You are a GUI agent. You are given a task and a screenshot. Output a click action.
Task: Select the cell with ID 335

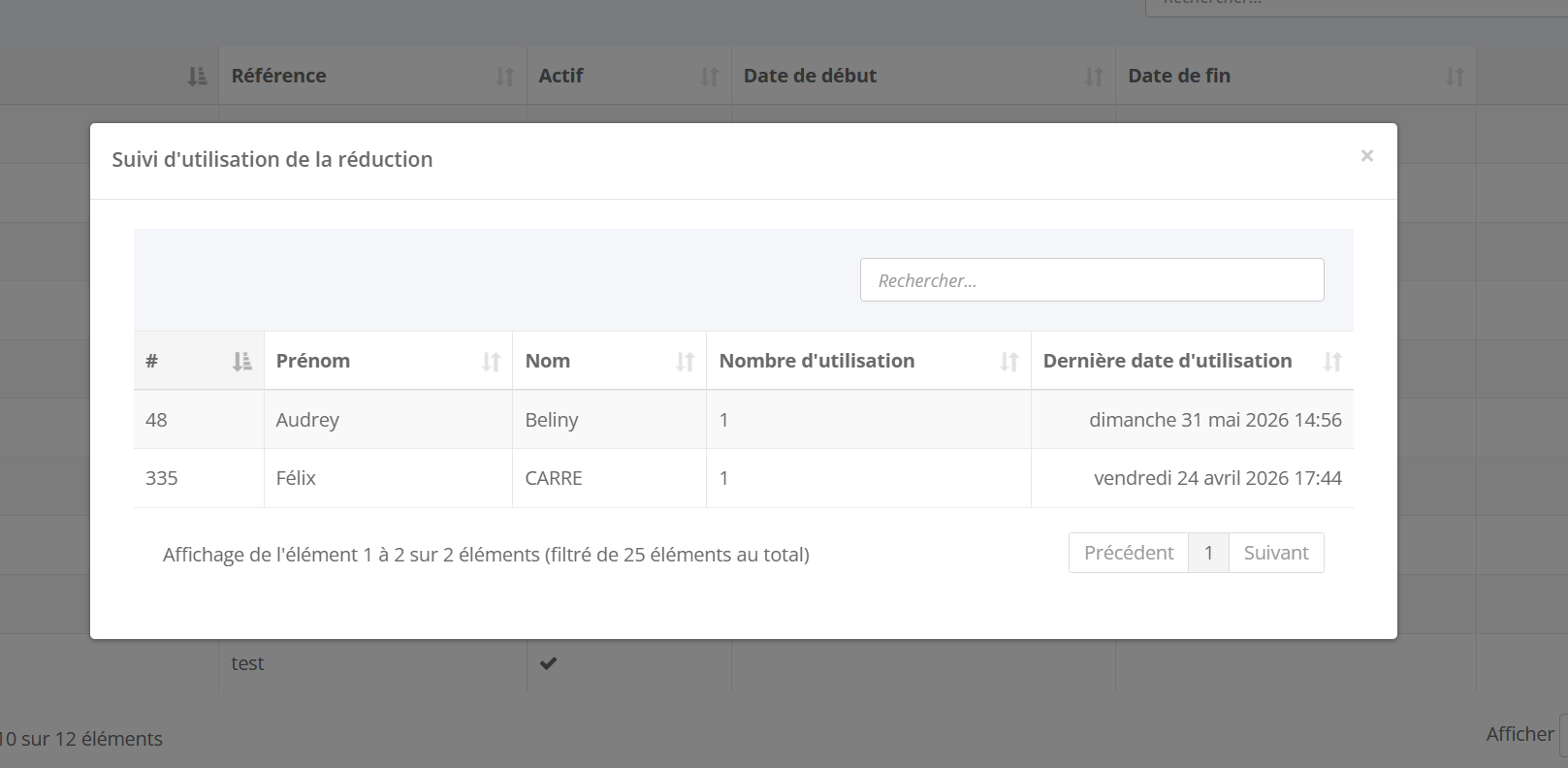pyautogui.click(x=199, y=478)
